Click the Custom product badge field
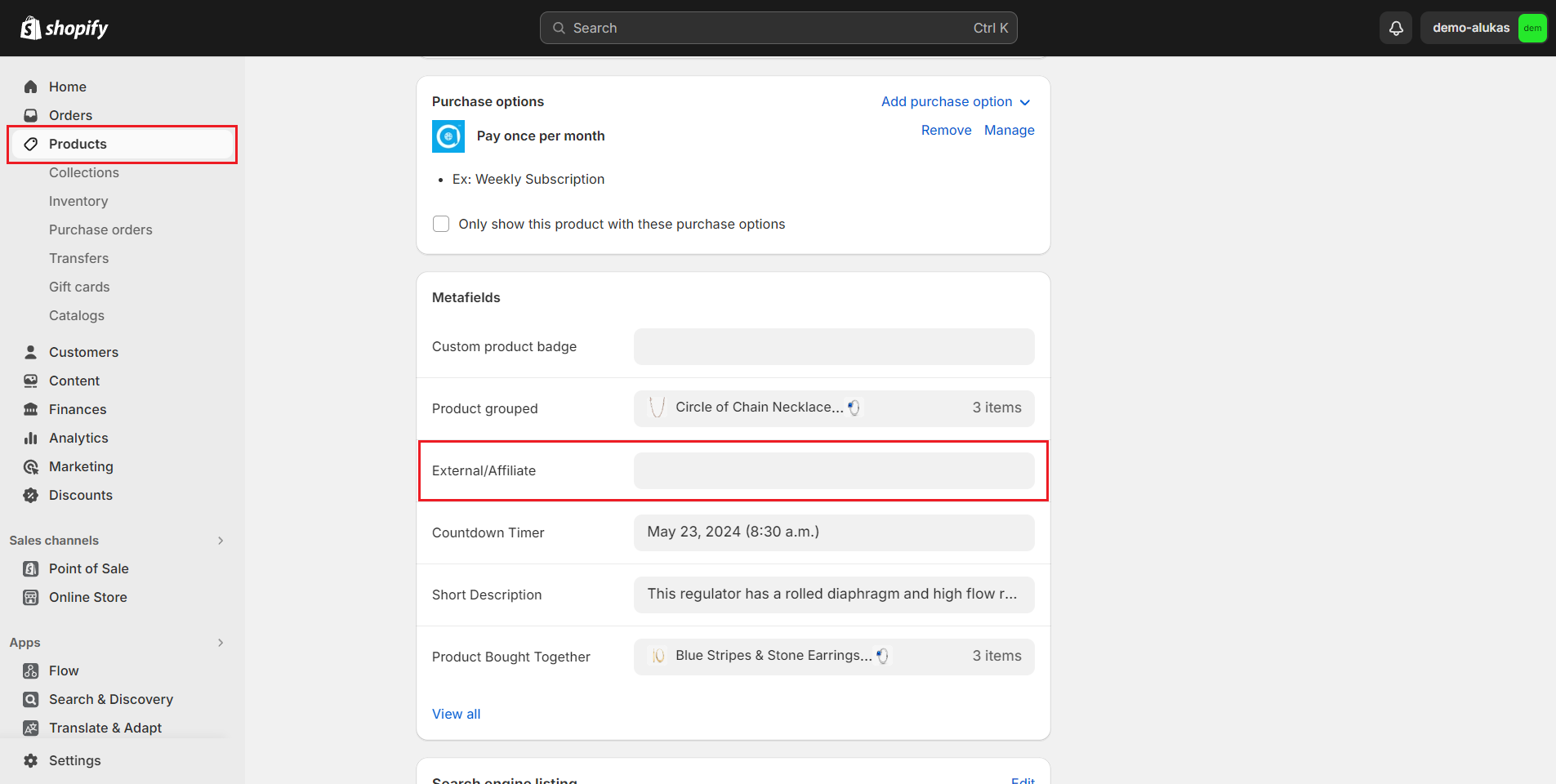This screenshot has height=784, width=1556. click(x=833, y=346)
